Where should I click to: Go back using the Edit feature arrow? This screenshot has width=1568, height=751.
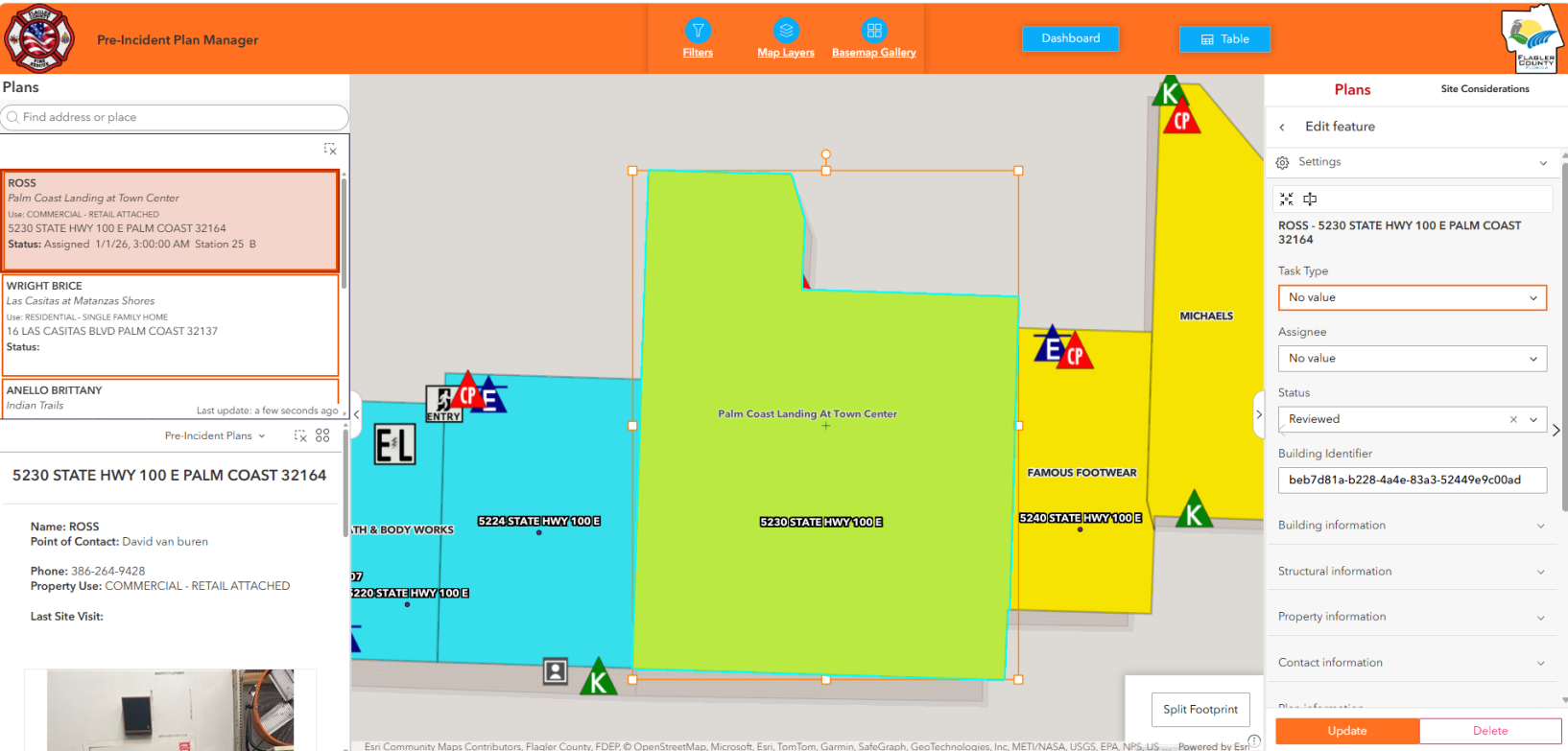(1282, 127)
